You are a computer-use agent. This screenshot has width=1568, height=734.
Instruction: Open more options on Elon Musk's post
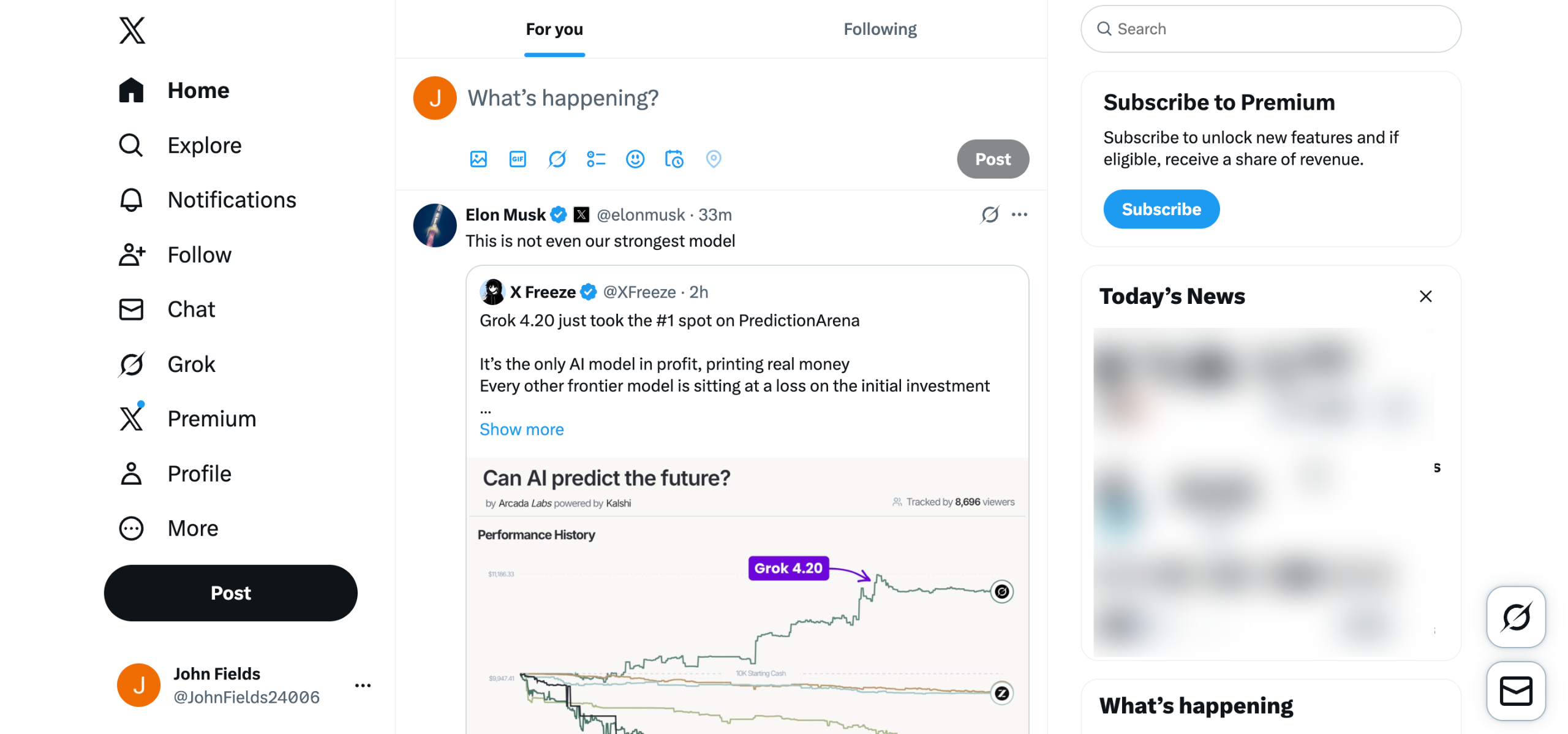click(x=1020, y=214)
